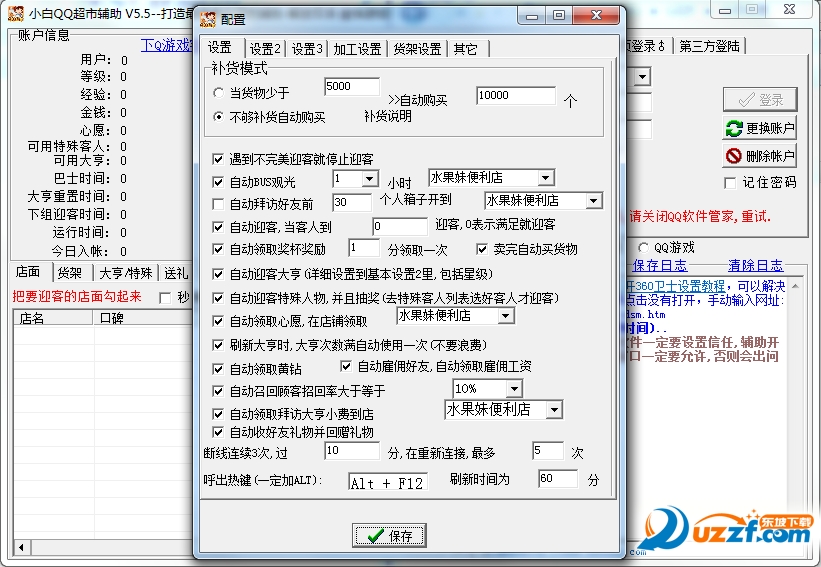Toggle 自动迎客大亨 checkbox
This screenshot has height=567, width=821.
point(218,273)
